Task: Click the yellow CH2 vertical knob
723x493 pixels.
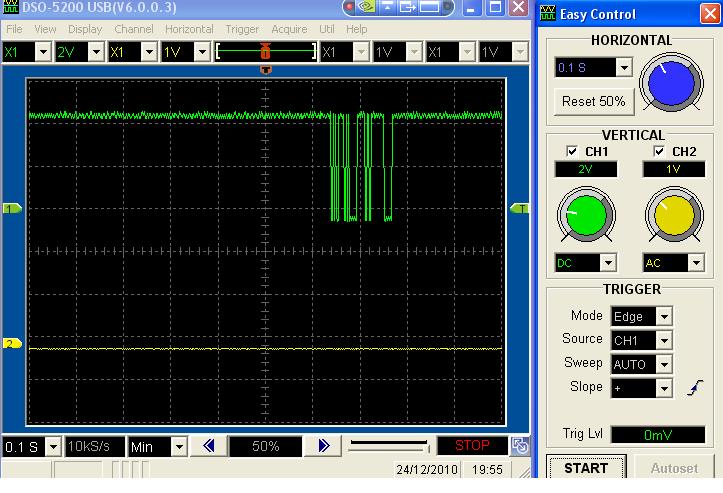Action: click(674, 215)
